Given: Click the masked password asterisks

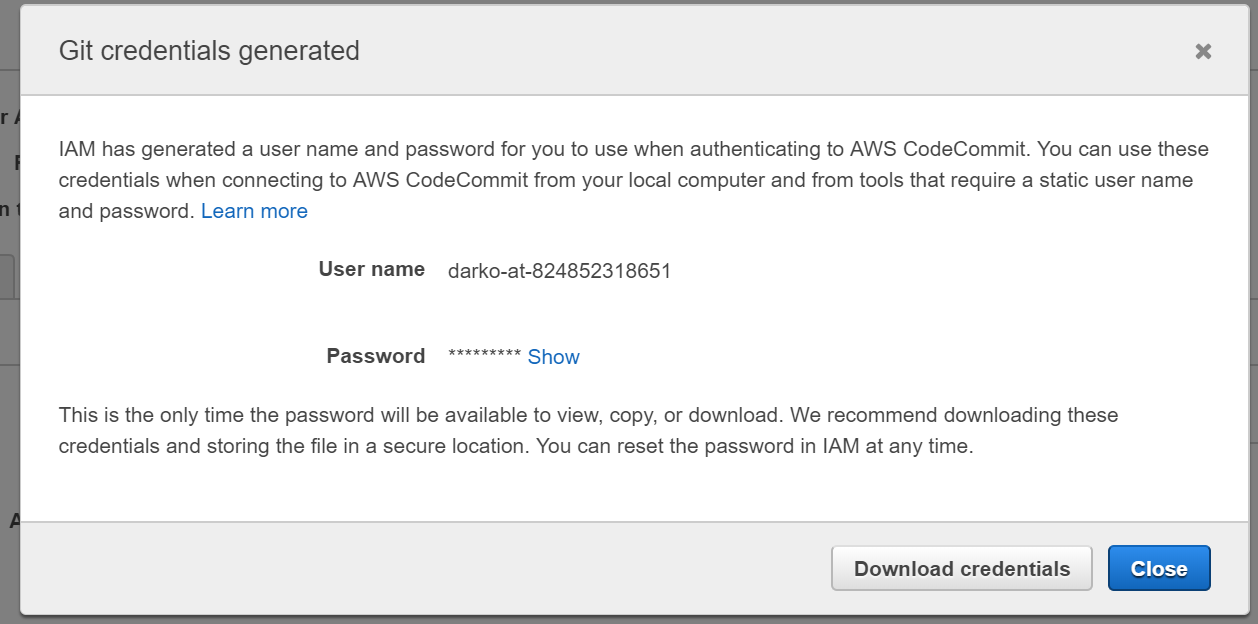Looking at the screenshot, I should [x=485, y=356].
